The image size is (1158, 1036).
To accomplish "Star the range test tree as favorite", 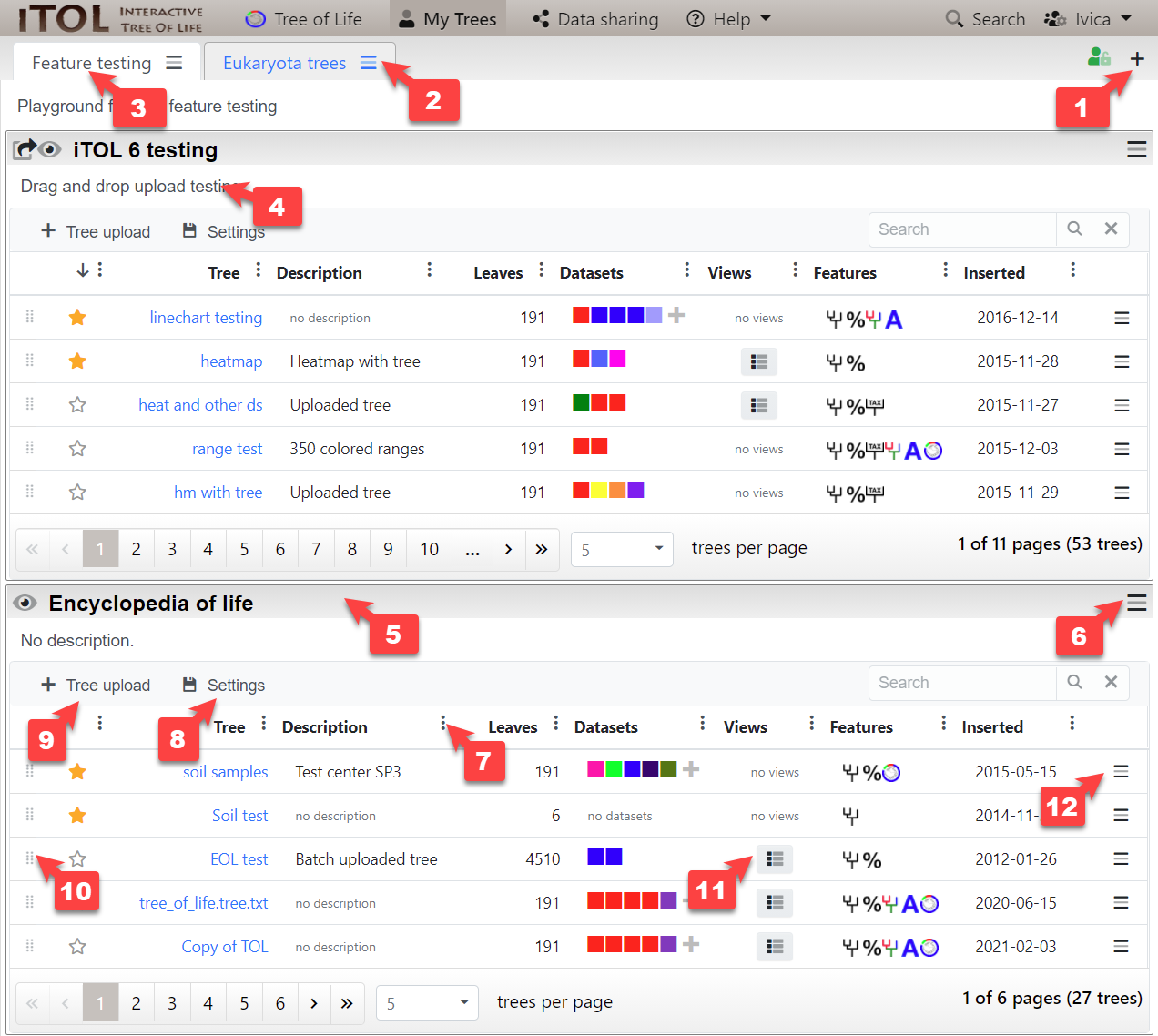I will coord(77,449).
